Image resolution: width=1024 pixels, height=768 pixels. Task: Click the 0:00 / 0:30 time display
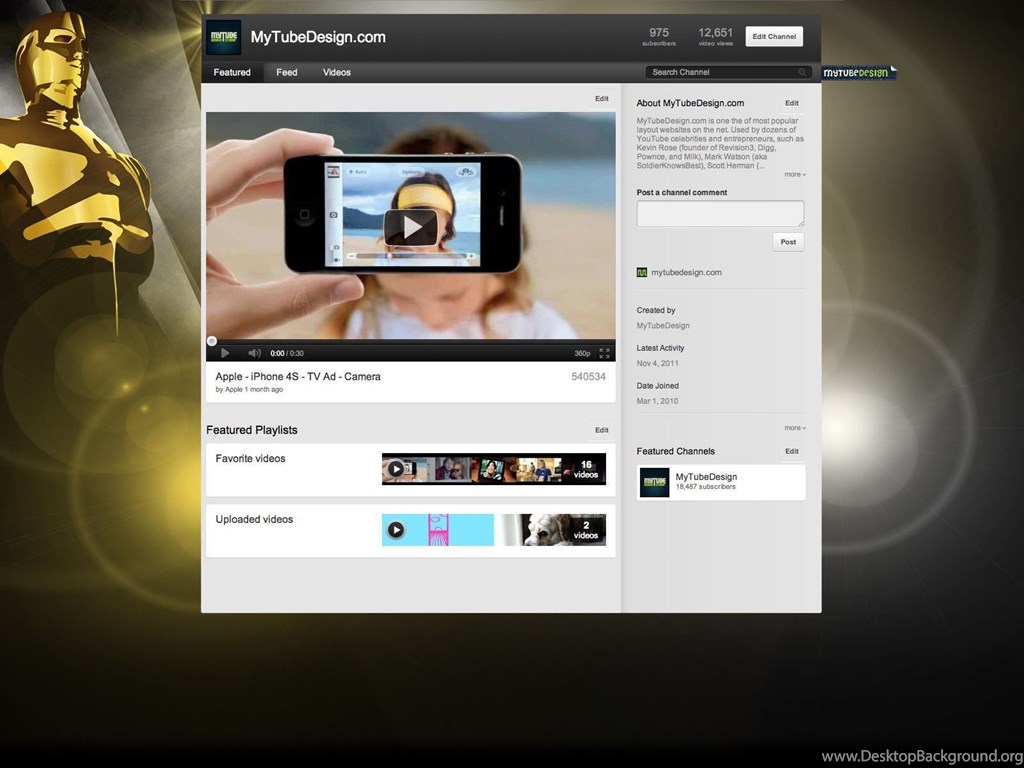coord(287,353)
